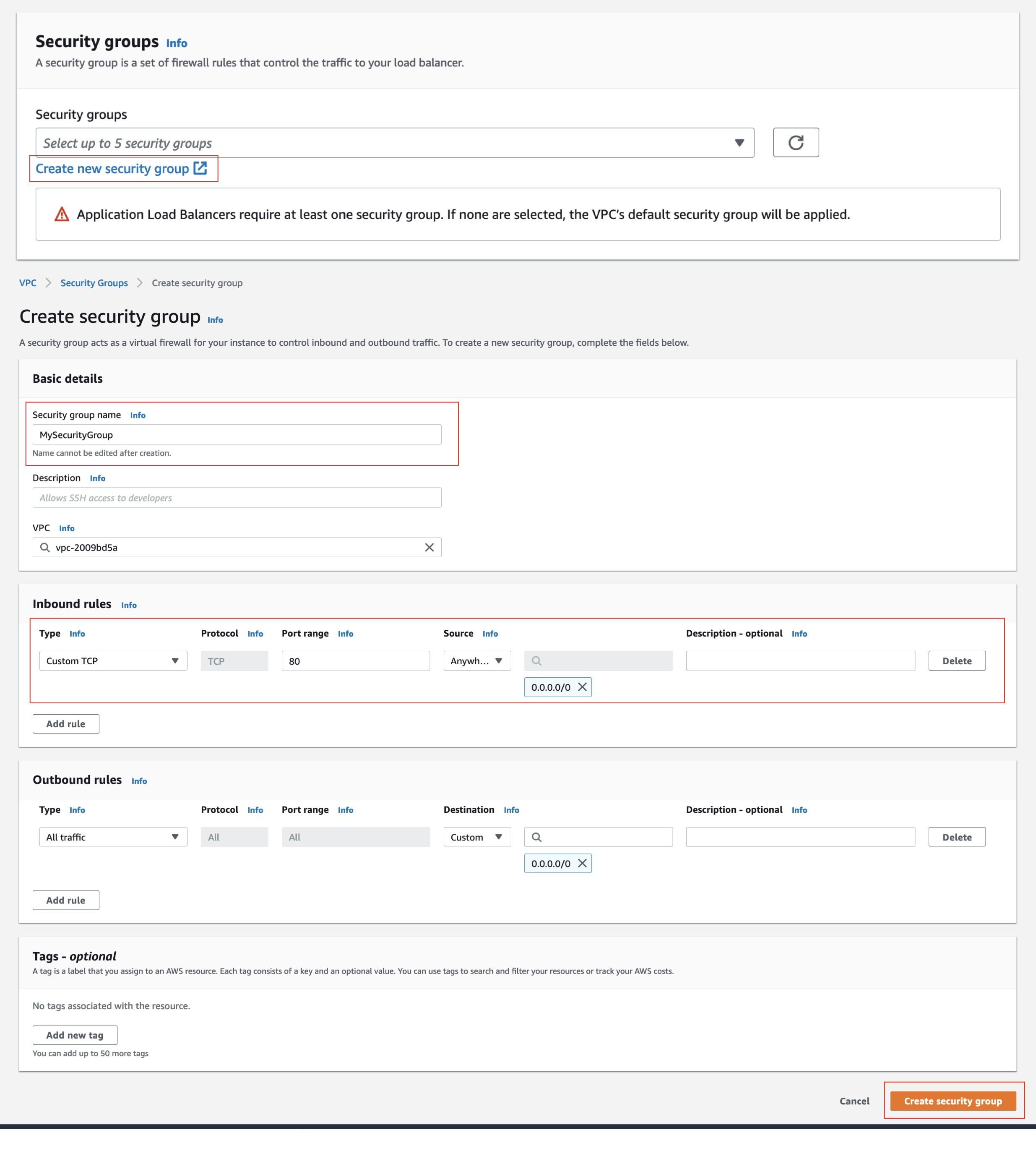Click the orange Create security group button
Viewport: 1036px width, 1159px height.
pyautogui.click(x=953, y=1101)
